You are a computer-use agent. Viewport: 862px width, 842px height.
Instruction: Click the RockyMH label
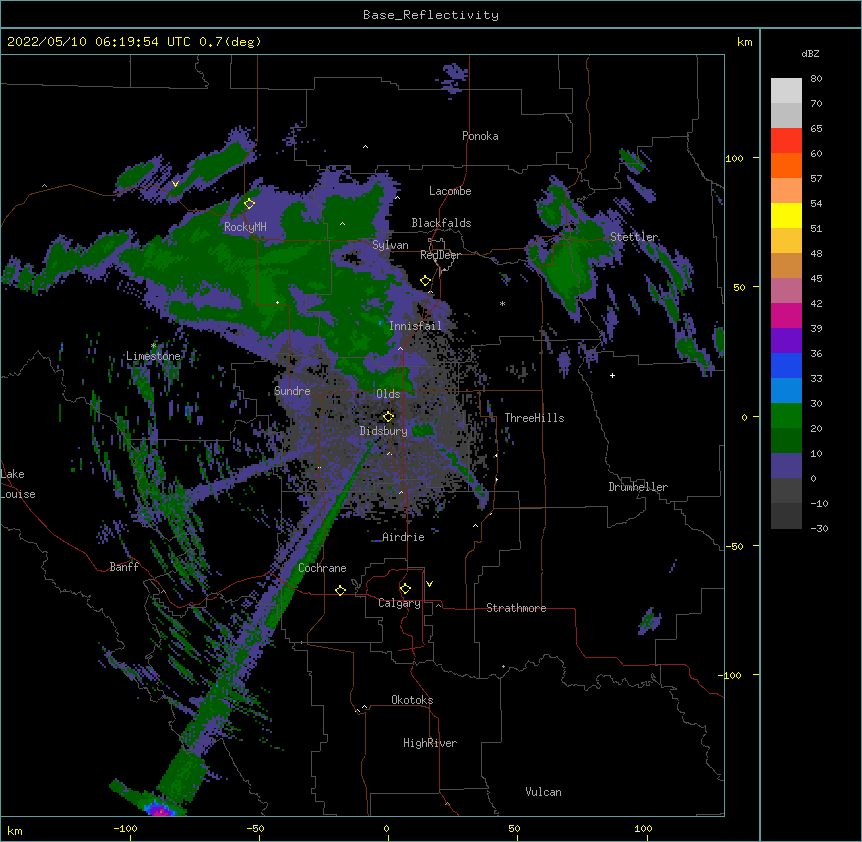[245, 227]
